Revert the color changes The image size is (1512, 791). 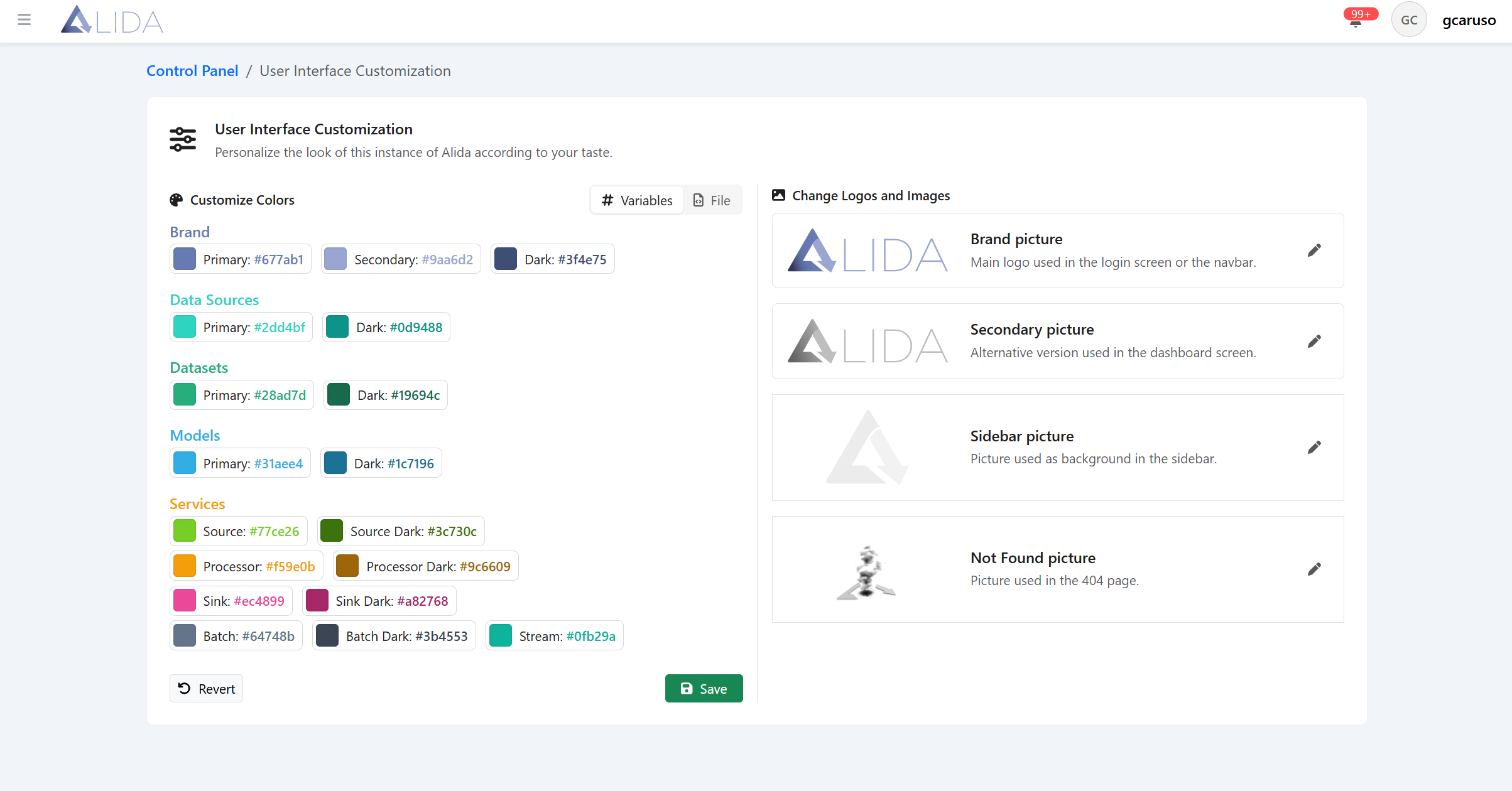tap(206, 689)
